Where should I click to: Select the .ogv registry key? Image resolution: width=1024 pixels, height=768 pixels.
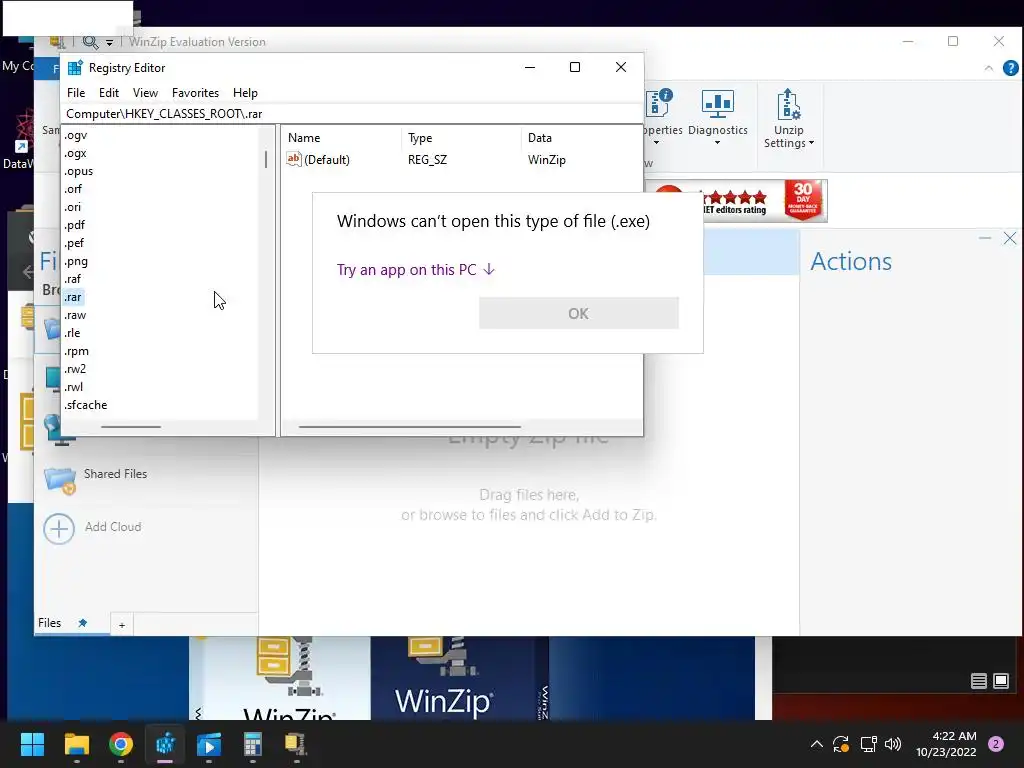pyautogui.click(x=76, y=135)
